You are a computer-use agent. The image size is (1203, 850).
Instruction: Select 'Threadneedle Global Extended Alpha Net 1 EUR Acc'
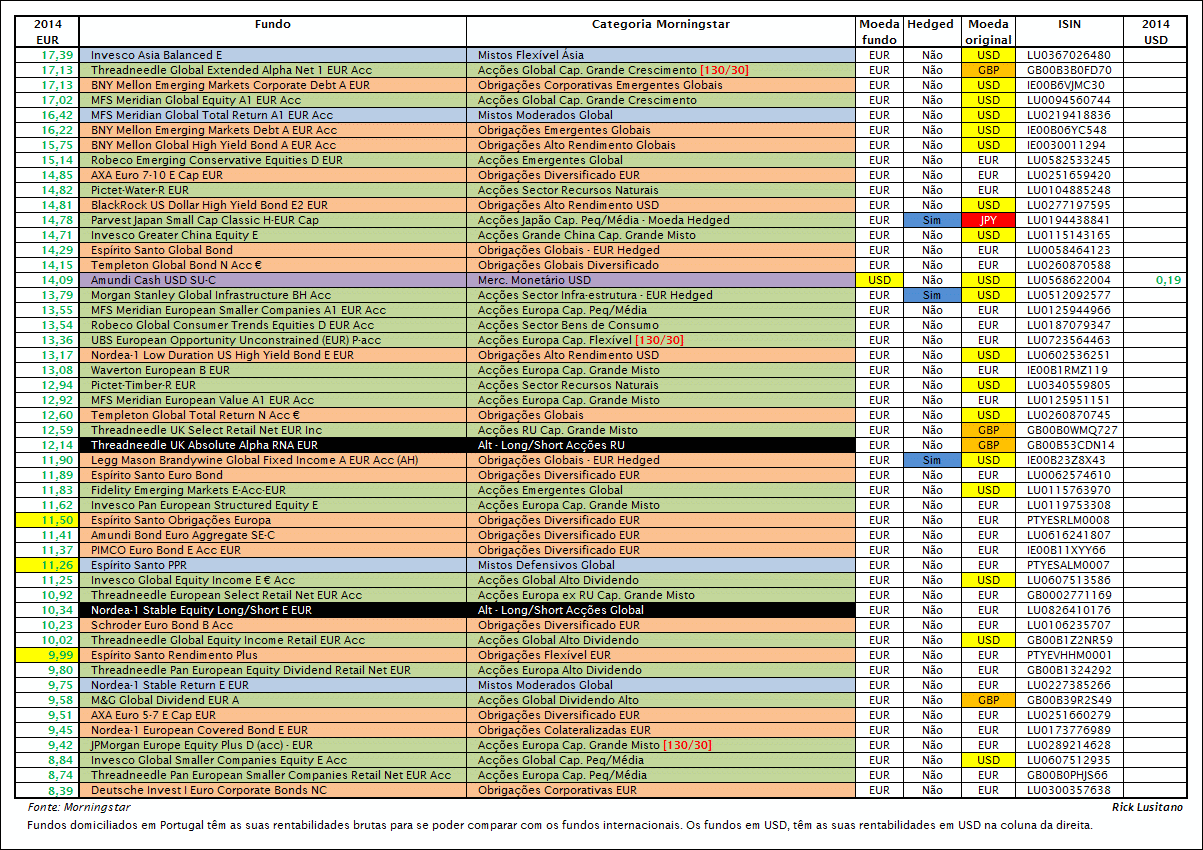point(273,70)
